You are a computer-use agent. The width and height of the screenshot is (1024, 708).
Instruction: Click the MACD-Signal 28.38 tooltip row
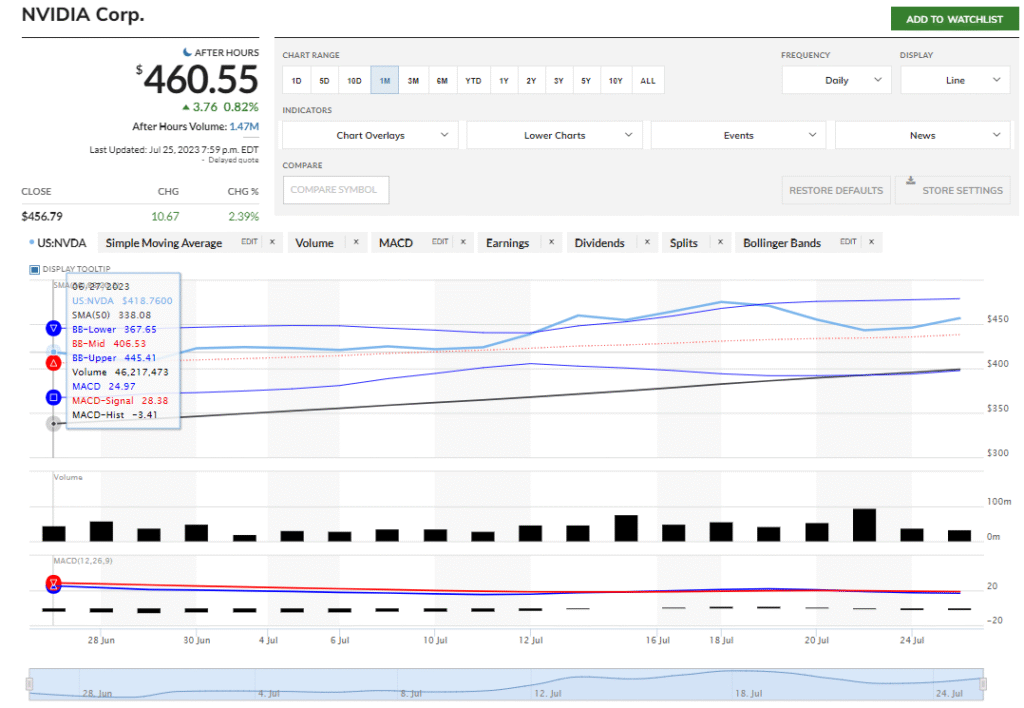coord(120,400)
